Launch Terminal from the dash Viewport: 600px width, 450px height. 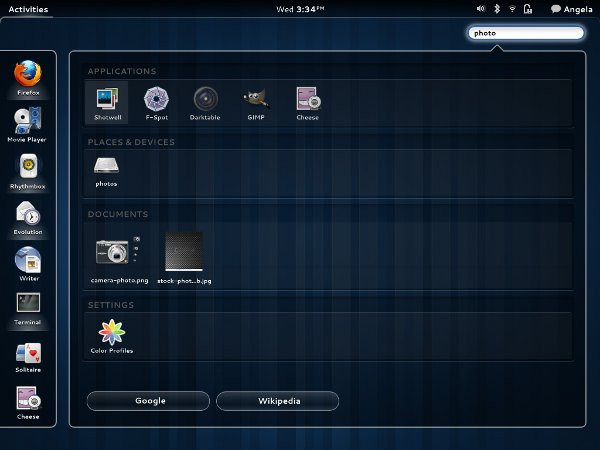[28, 307]
